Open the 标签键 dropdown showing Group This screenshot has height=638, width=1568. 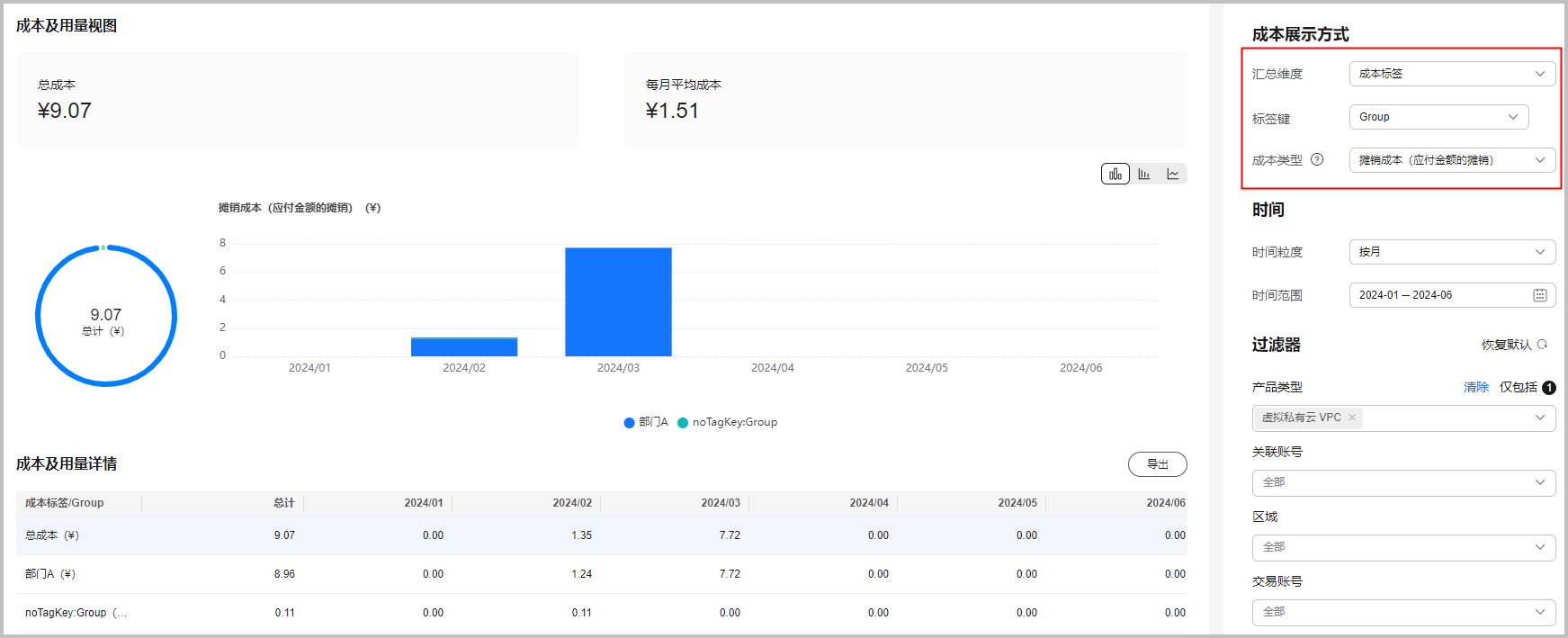coord(1438,117)
